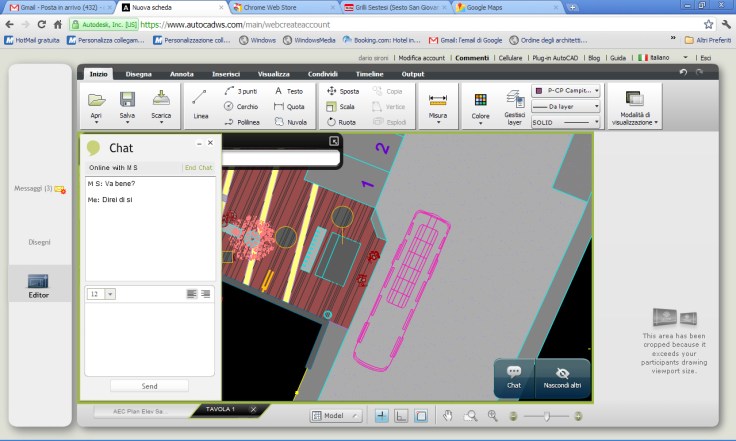Open the Timeline ribbon tab
The width and height of the screenshot is (736, 441).
[369, 73]
